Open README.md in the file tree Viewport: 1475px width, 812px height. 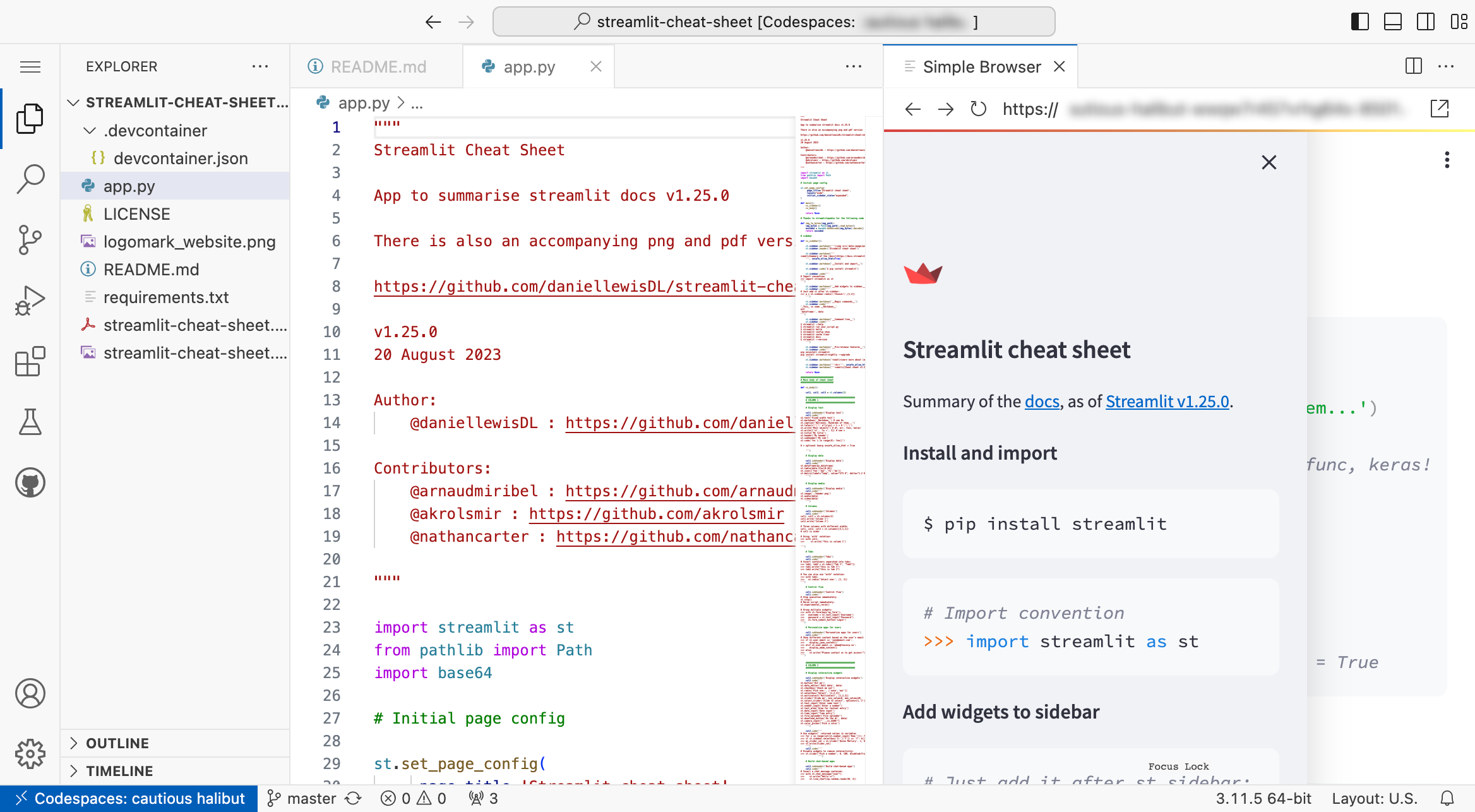[176, 270]
